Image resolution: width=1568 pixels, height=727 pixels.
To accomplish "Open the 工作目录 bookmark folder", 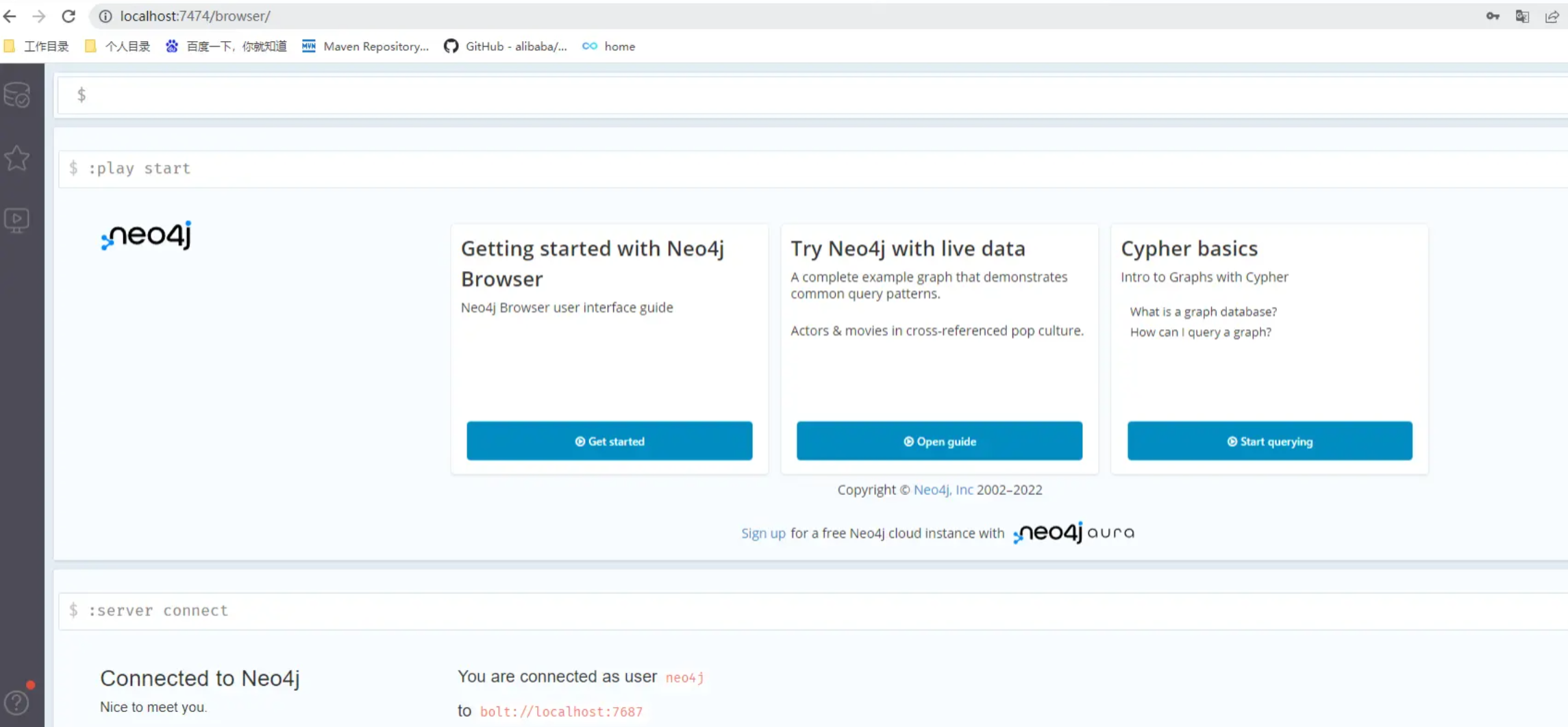I will coord(36,47).
